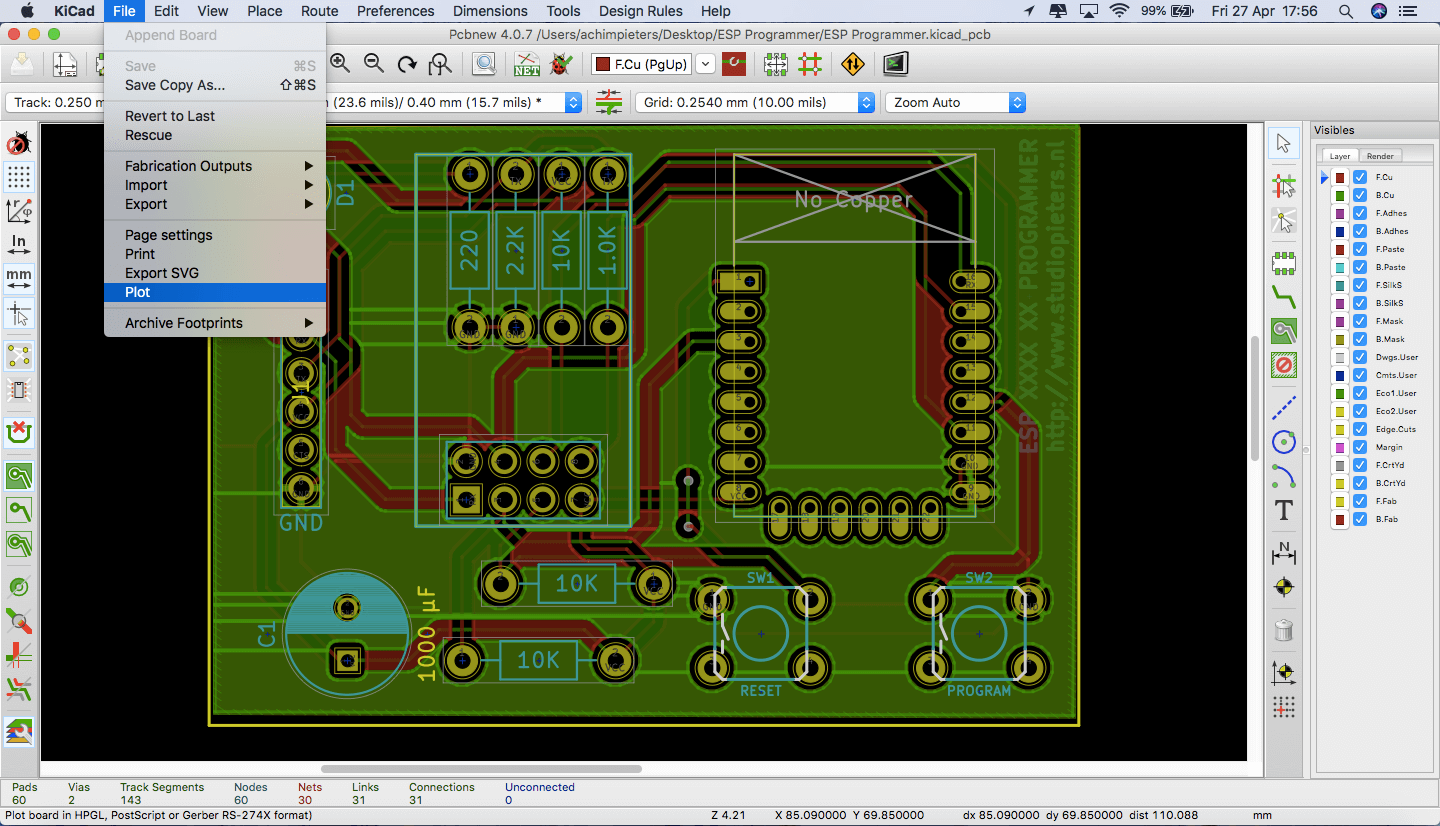1440x826 pixels.
Task: Set units to millimeters
Action: click(18, 278)
